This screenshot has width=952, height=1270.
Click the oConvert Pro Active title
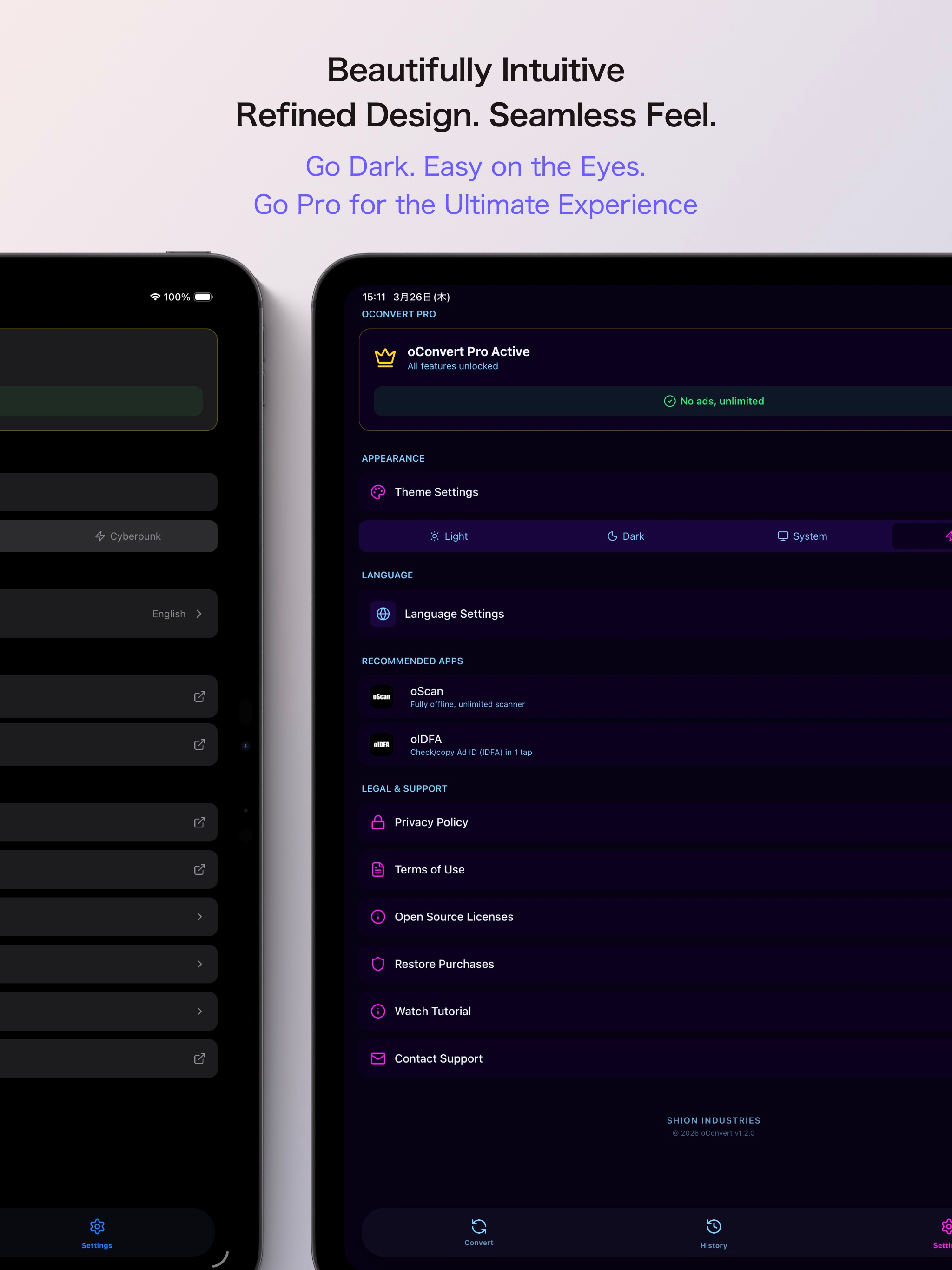(x=469, y=351)
